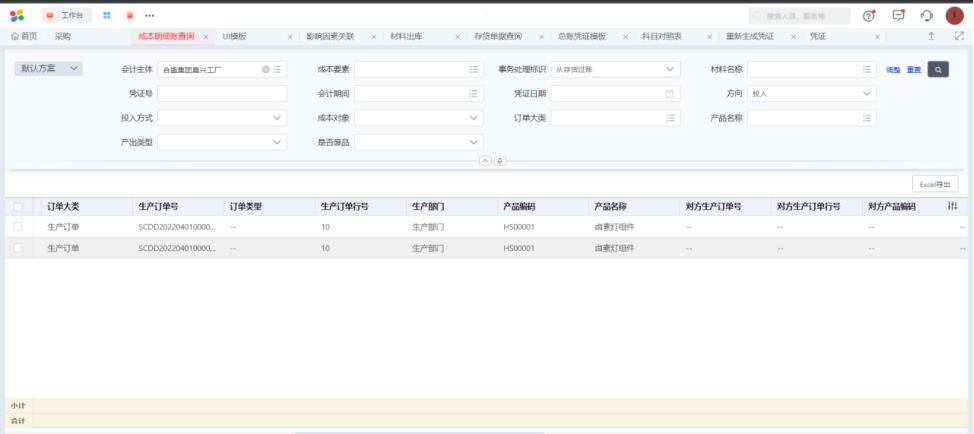Click the 重置 reset link
The height and width of the screenshot is (434, 974).
coord(914,70)
